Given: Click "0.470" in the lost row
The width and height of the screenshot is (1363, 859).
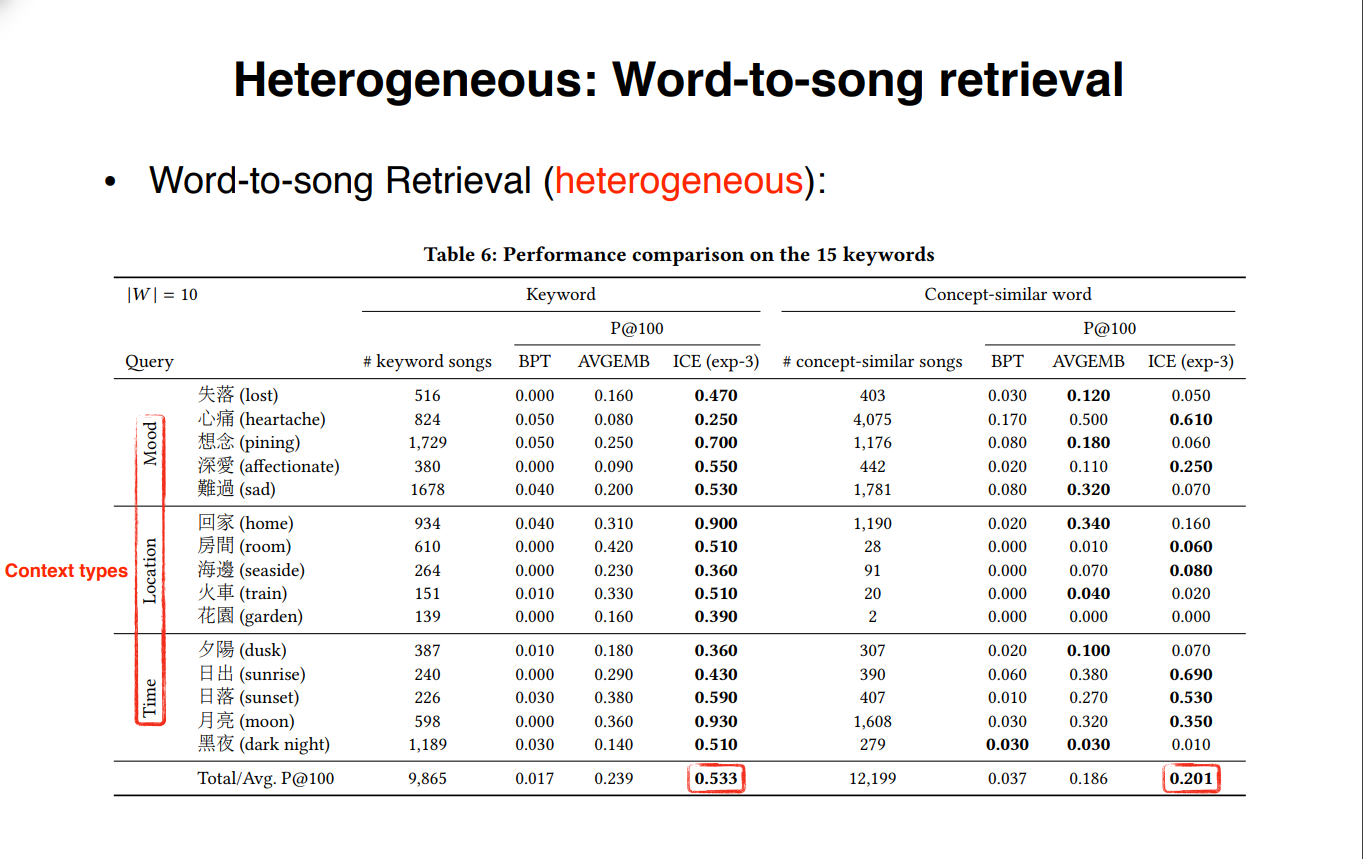Looking at the screenshot, I should [716, 395].
